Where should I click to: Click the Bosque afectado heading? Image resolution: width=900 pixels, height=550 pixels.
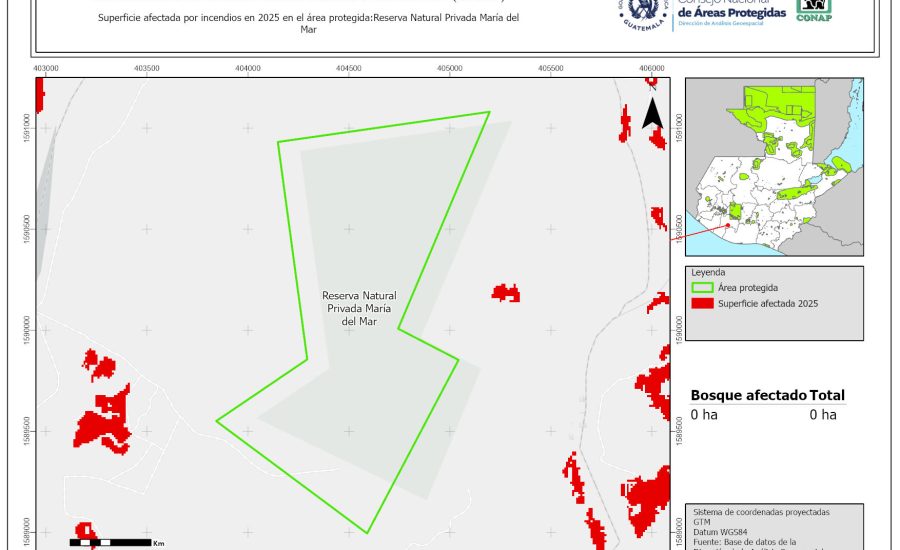[x=748, y=395]
